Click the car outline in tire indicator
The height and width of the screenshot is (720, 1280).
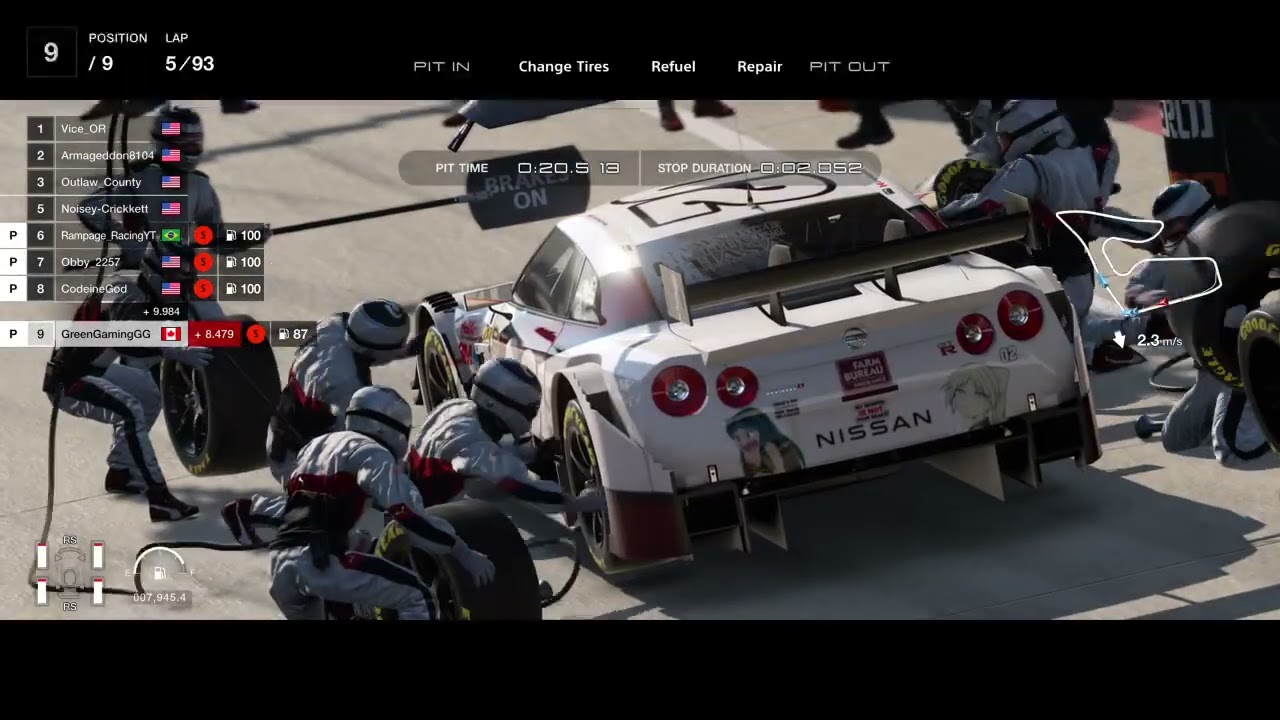(70, 574)
